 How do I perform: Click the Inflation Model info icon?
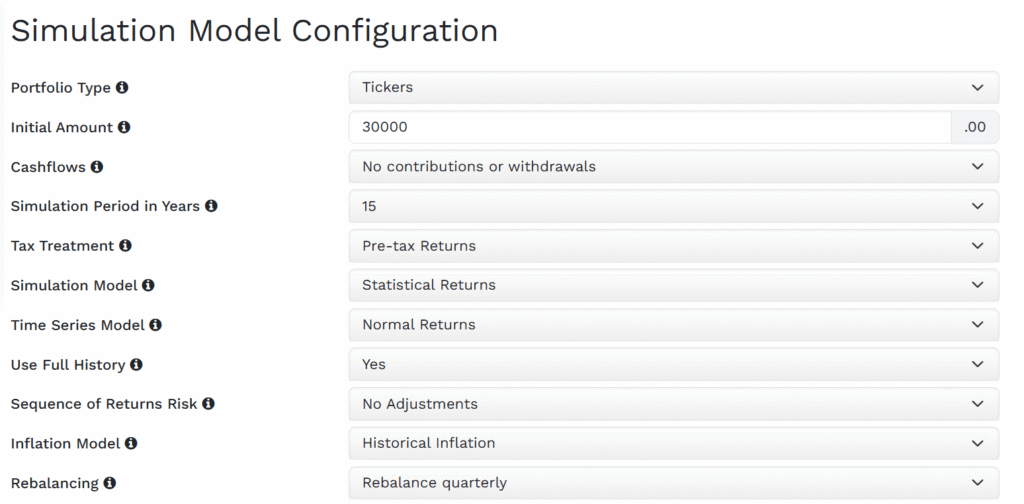(131, 443)
